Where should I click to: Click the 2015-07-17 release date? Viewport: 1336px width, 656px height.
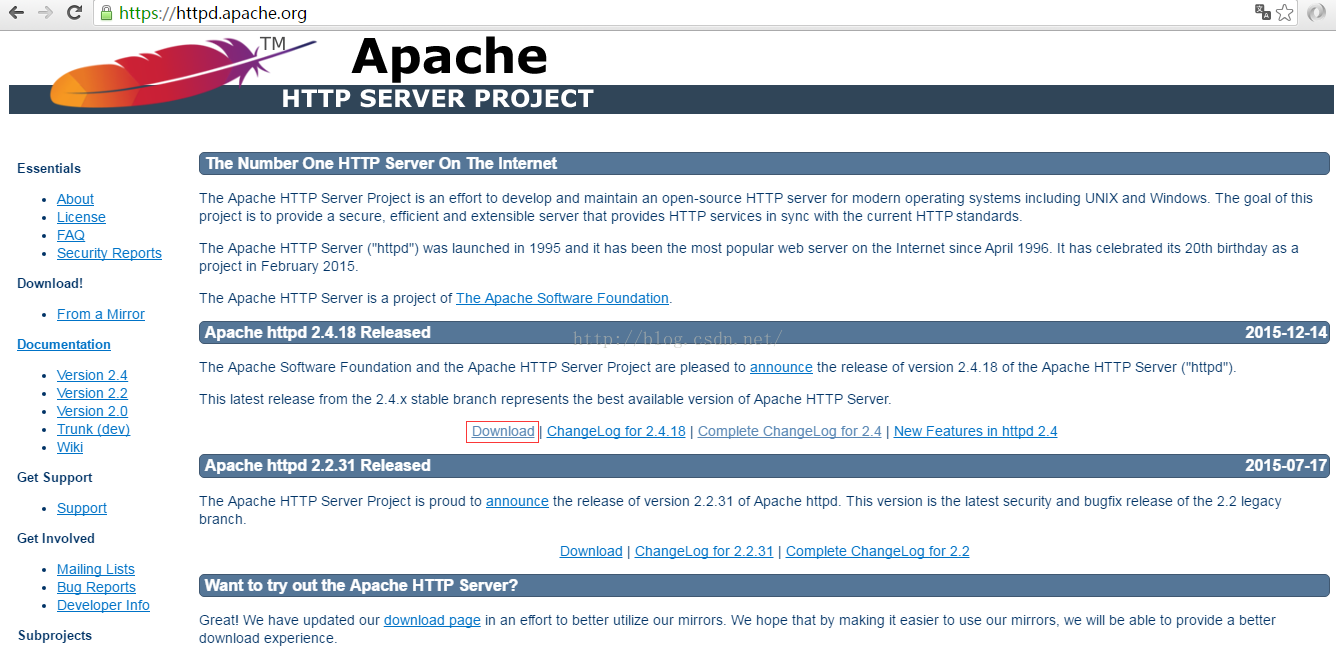click(x=1286, y=466)
